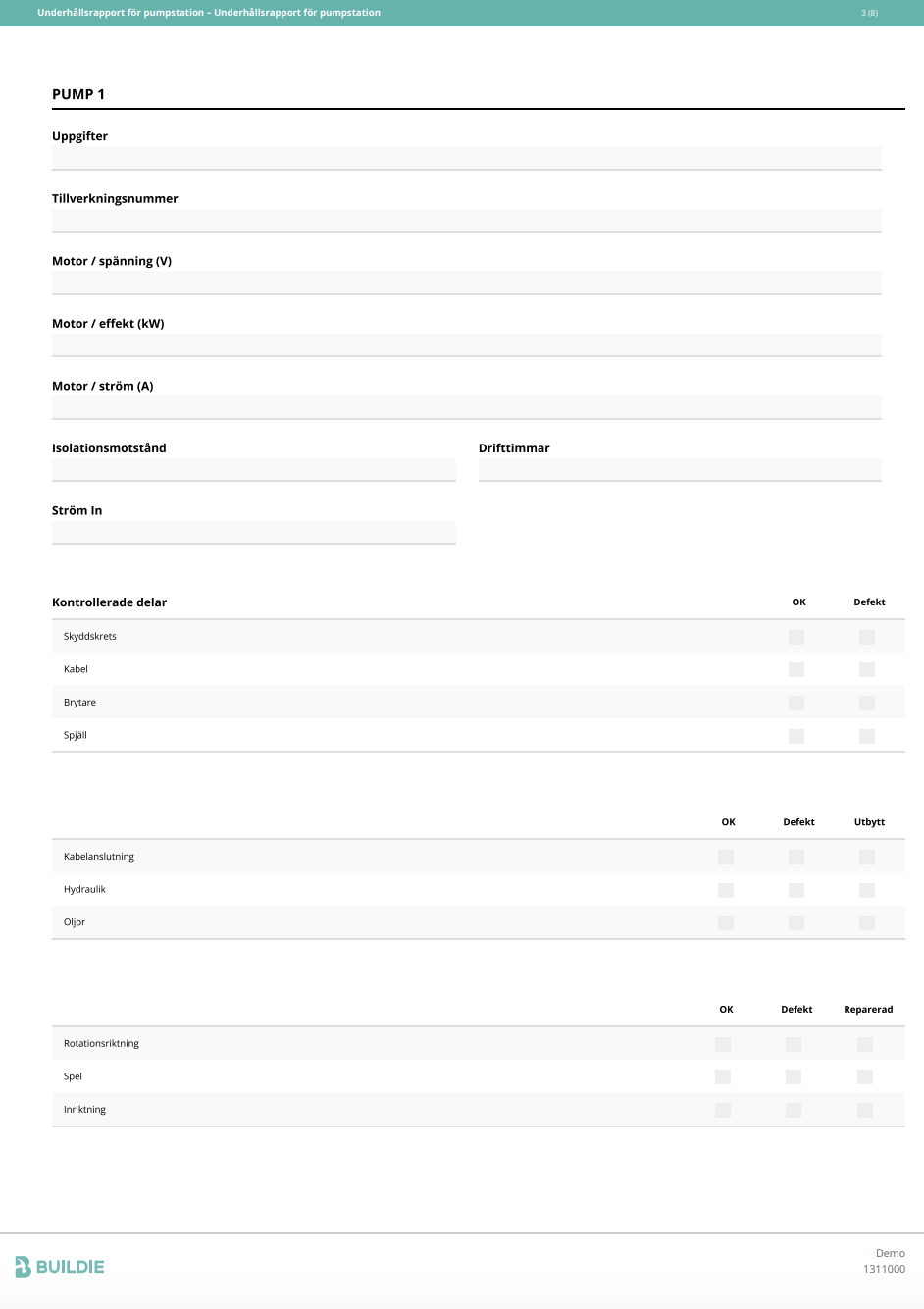Check Defekt for Oljor
The height and width of the screenshot is (1309, 924).
pyautogui.click(x=796, y=922)
